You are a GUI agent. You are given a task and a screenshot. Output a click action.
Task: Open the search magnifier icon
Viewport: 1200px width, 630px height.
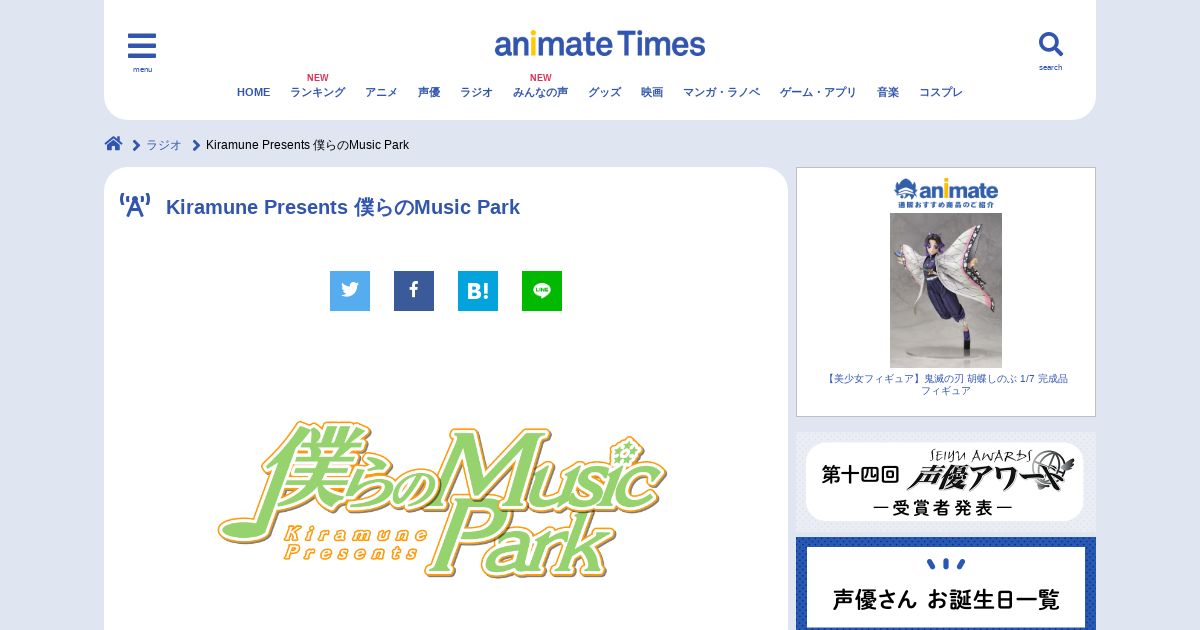[1050, 44]
